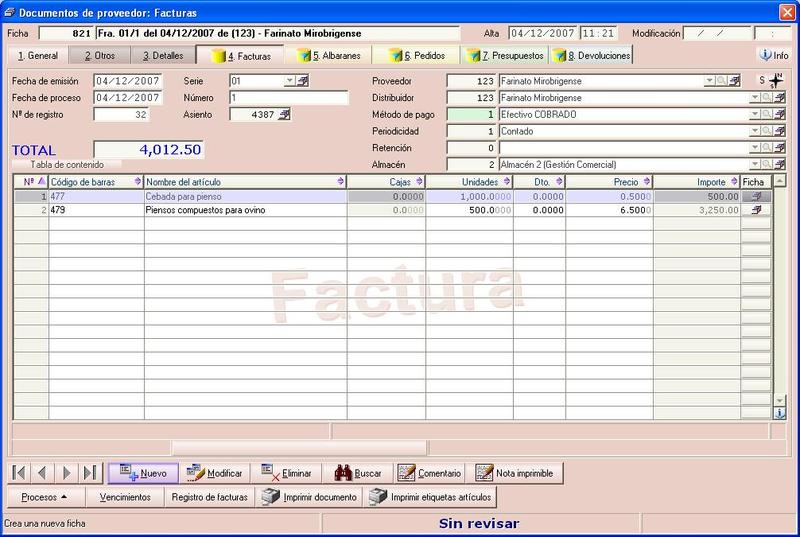
Task: Open ficha icon next to Asiento 4387
Action: [x=285, y=115]
